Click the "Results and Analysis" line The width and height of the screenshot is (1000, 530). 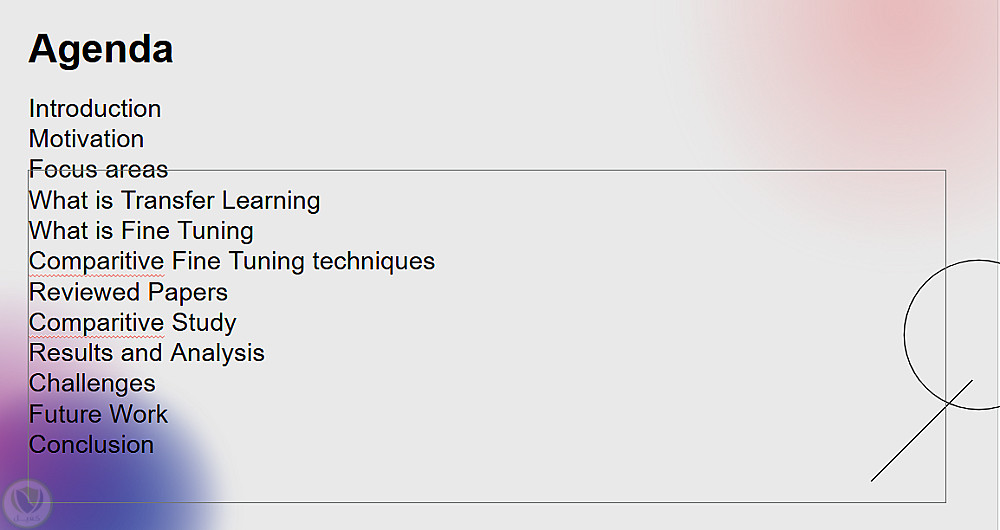146,353
